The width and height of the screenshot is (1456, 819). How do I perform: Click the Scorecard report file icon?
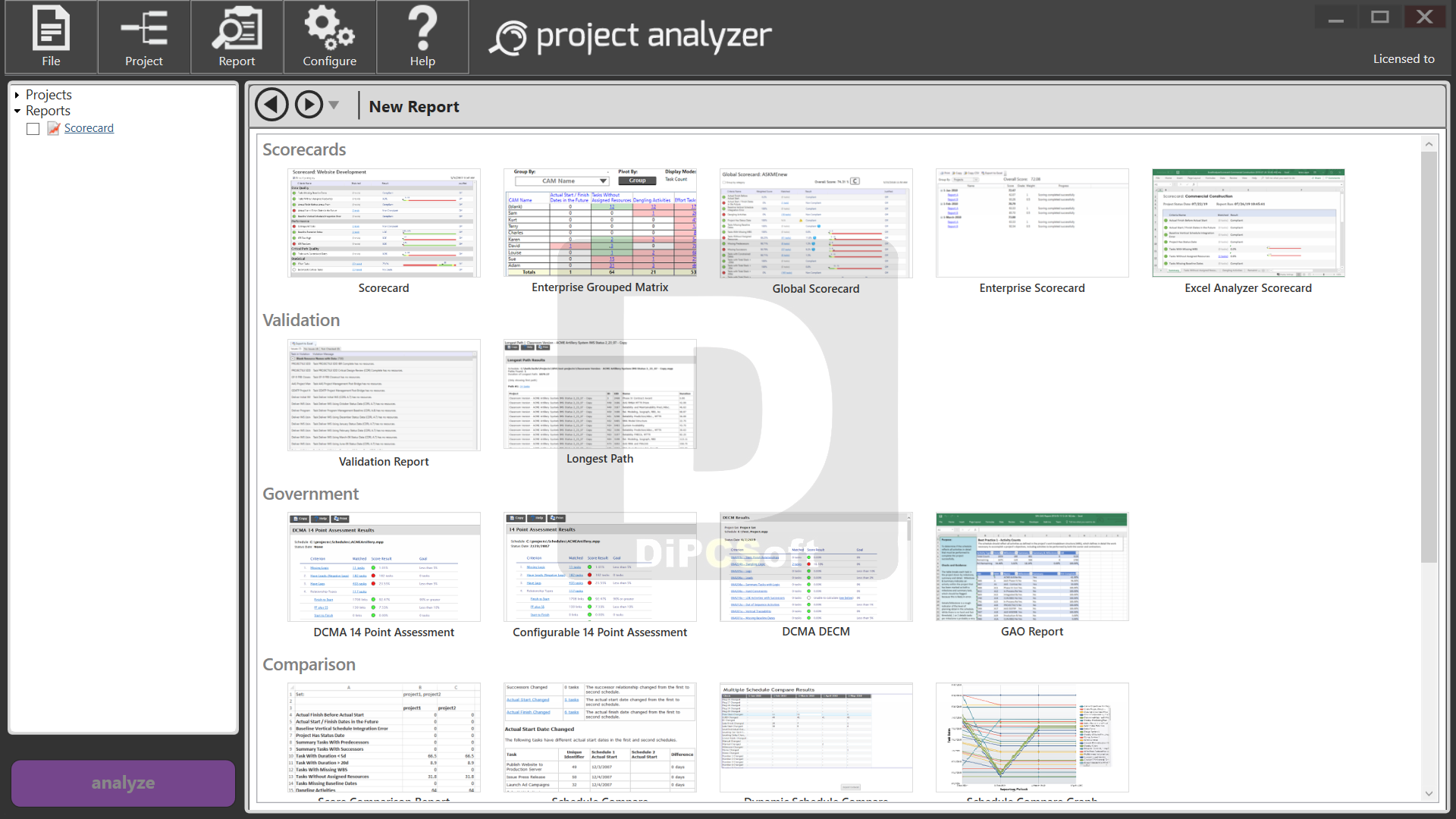pyautogui.click(x=53, y=128)
